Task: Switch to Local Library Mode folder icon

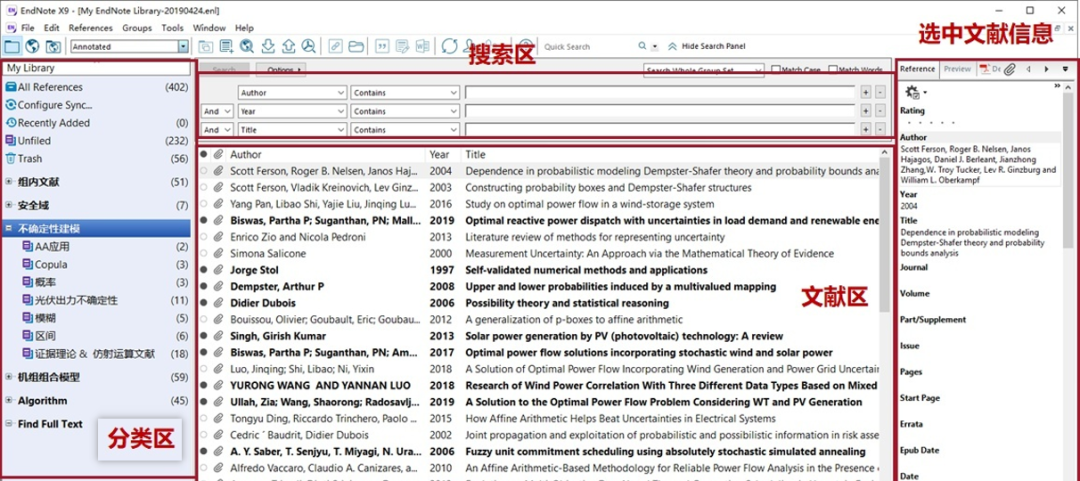Action: [x=12, y=47]
